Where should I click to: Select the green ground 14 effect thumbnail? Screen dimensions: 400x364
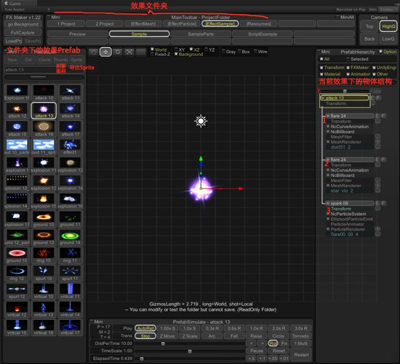pyautogui.click(x=70, y=236)
